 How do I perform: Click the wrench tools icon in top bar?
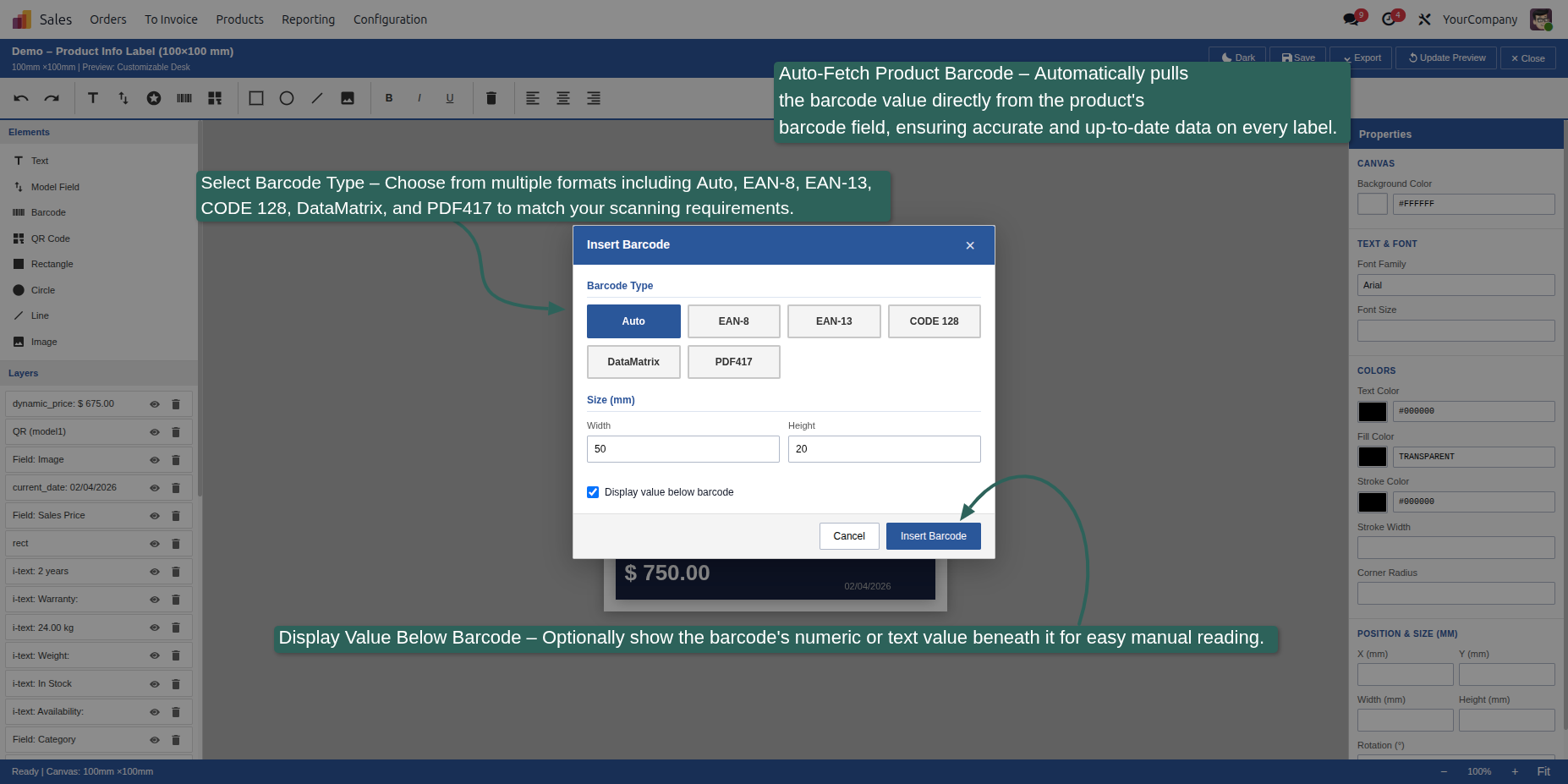click(1425, 19)
